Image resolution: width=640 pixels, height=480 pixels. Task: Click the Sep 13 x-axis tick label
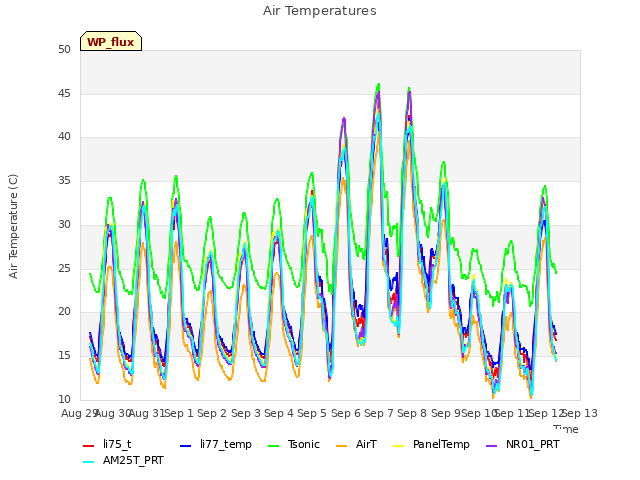tap(580, 413)
